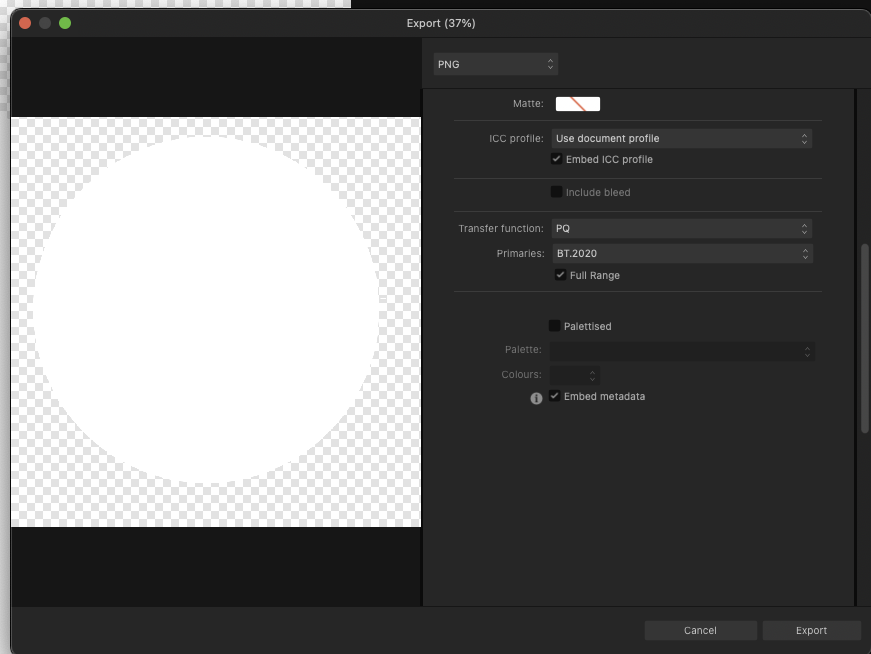This screenshot has width=871, height=654.
Task: Uncheck Embed metadata
Action: coord(554,396)
